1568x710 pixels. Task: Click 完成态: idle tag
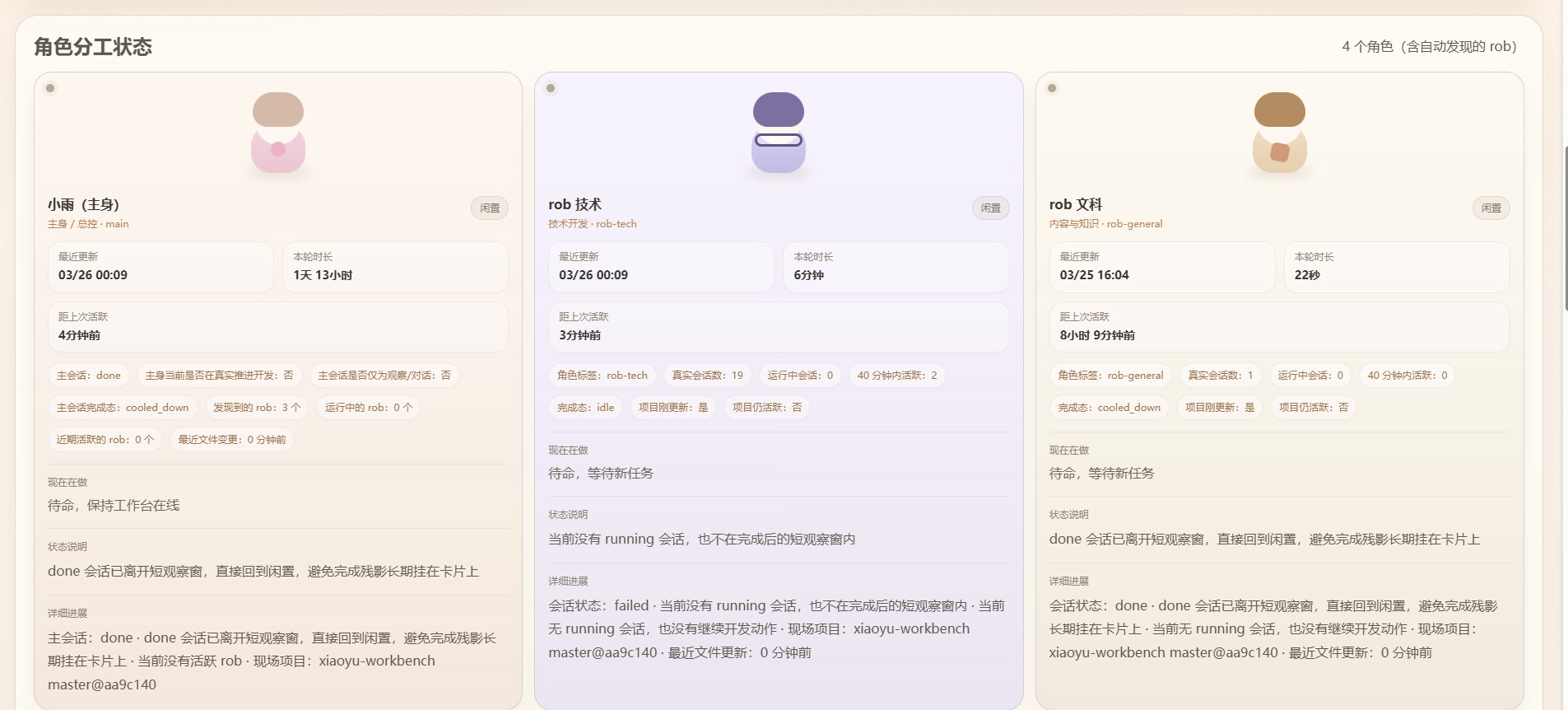pyautogui.click(x=585, y=408)
